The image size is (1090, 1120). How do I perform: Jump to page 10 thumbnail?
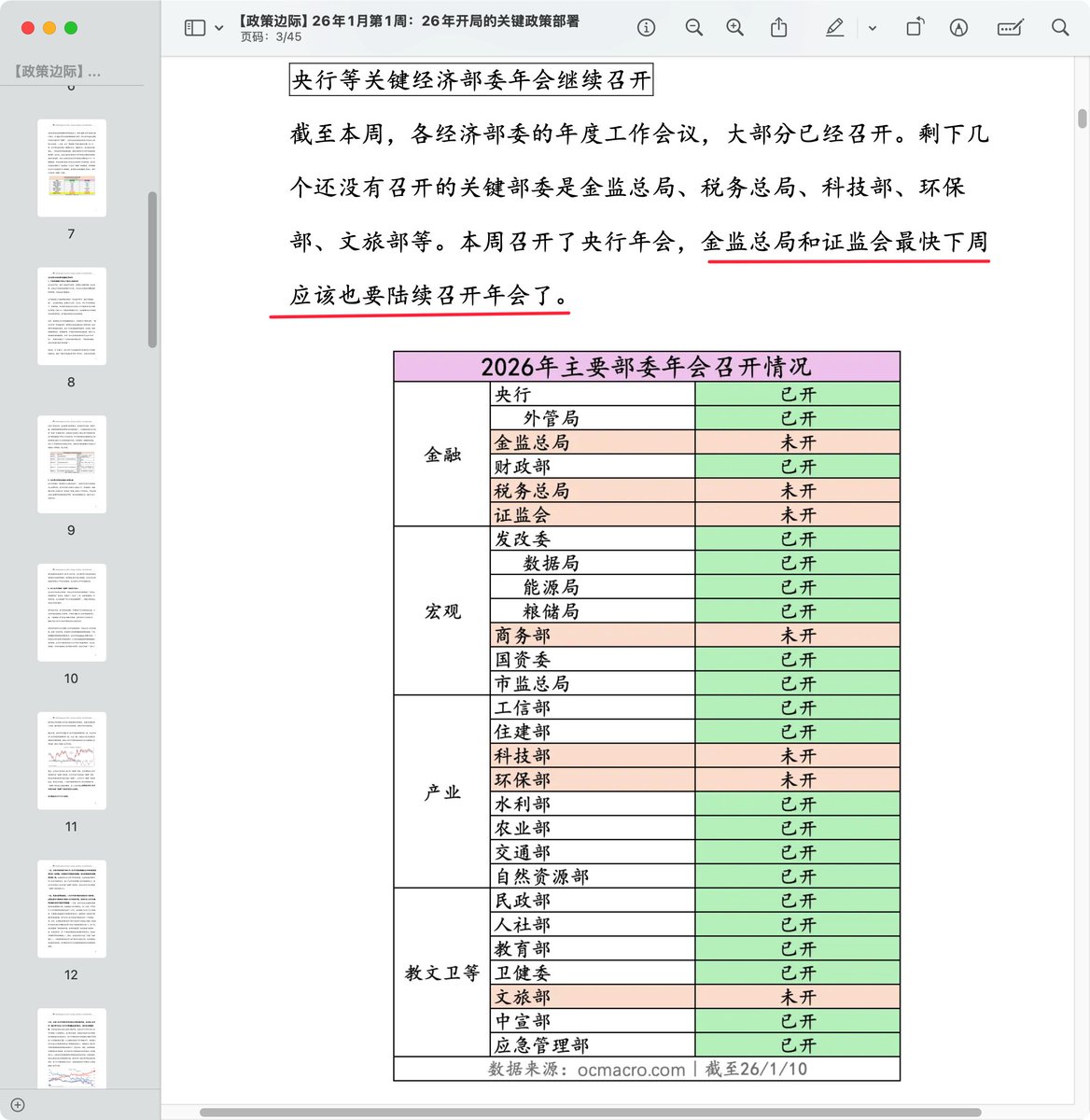(x=72, y=612)
